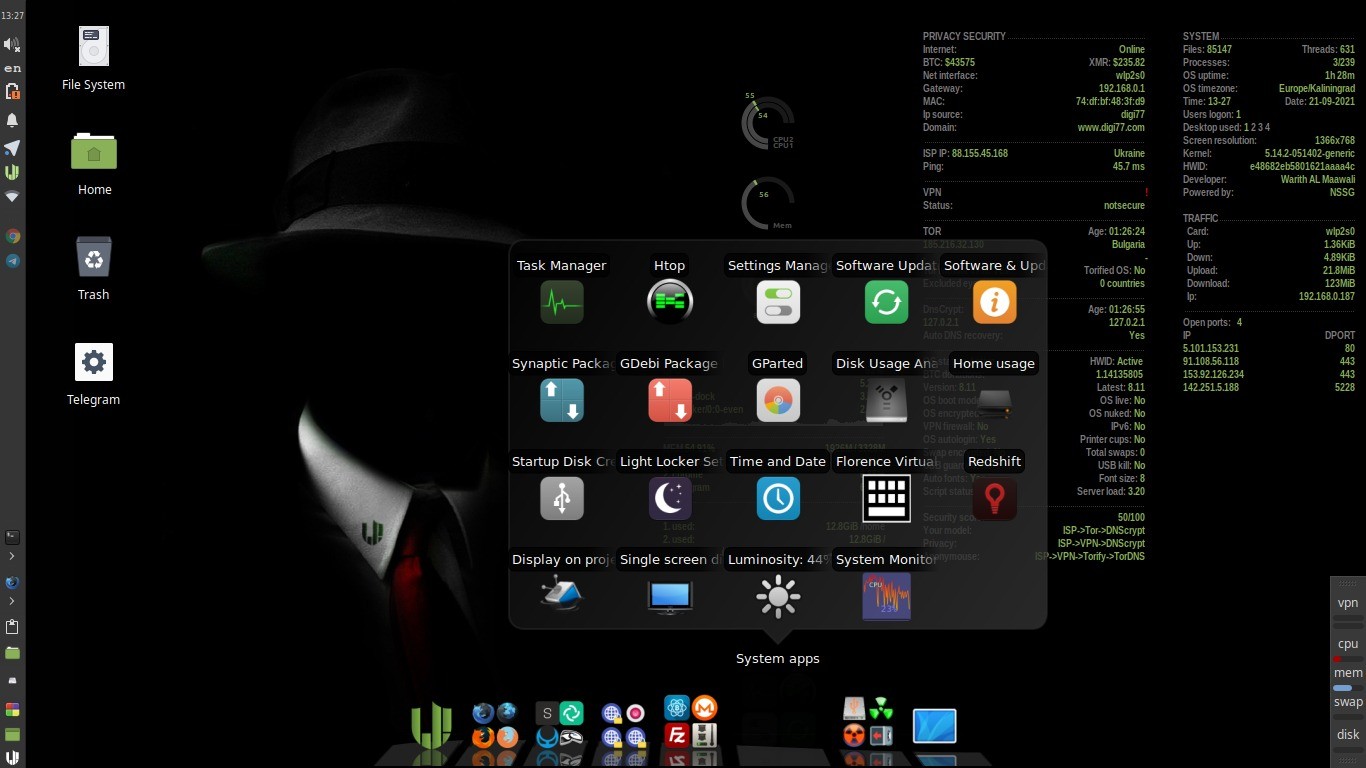Image resolution: width=1366 pixels, height=768 pixels.
Task: Expand the arrow below the terminal launcher
Action: pos(12,556)
